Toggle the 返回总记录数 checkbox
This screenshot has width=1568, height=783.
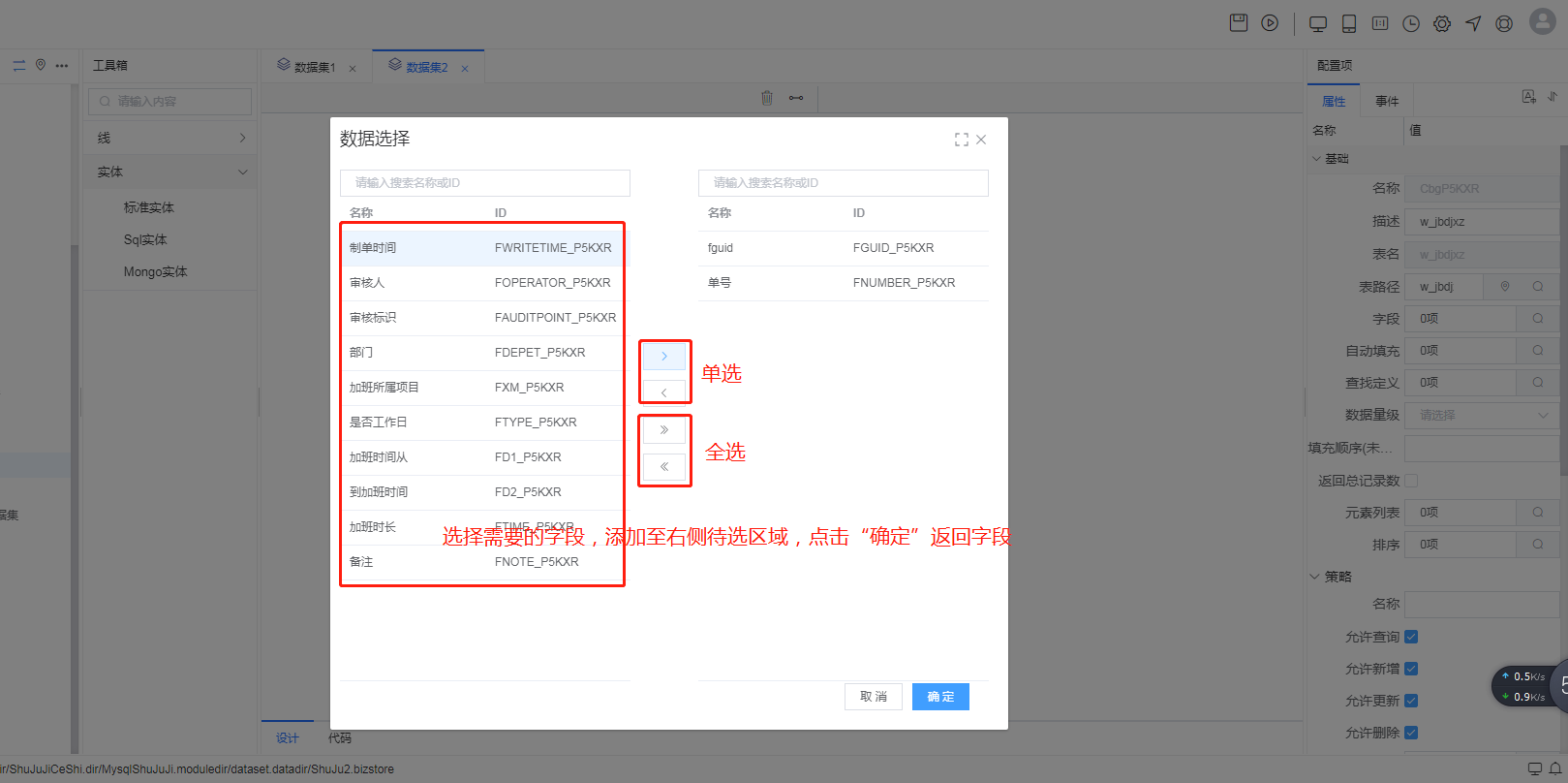[x=1411, y=481]
